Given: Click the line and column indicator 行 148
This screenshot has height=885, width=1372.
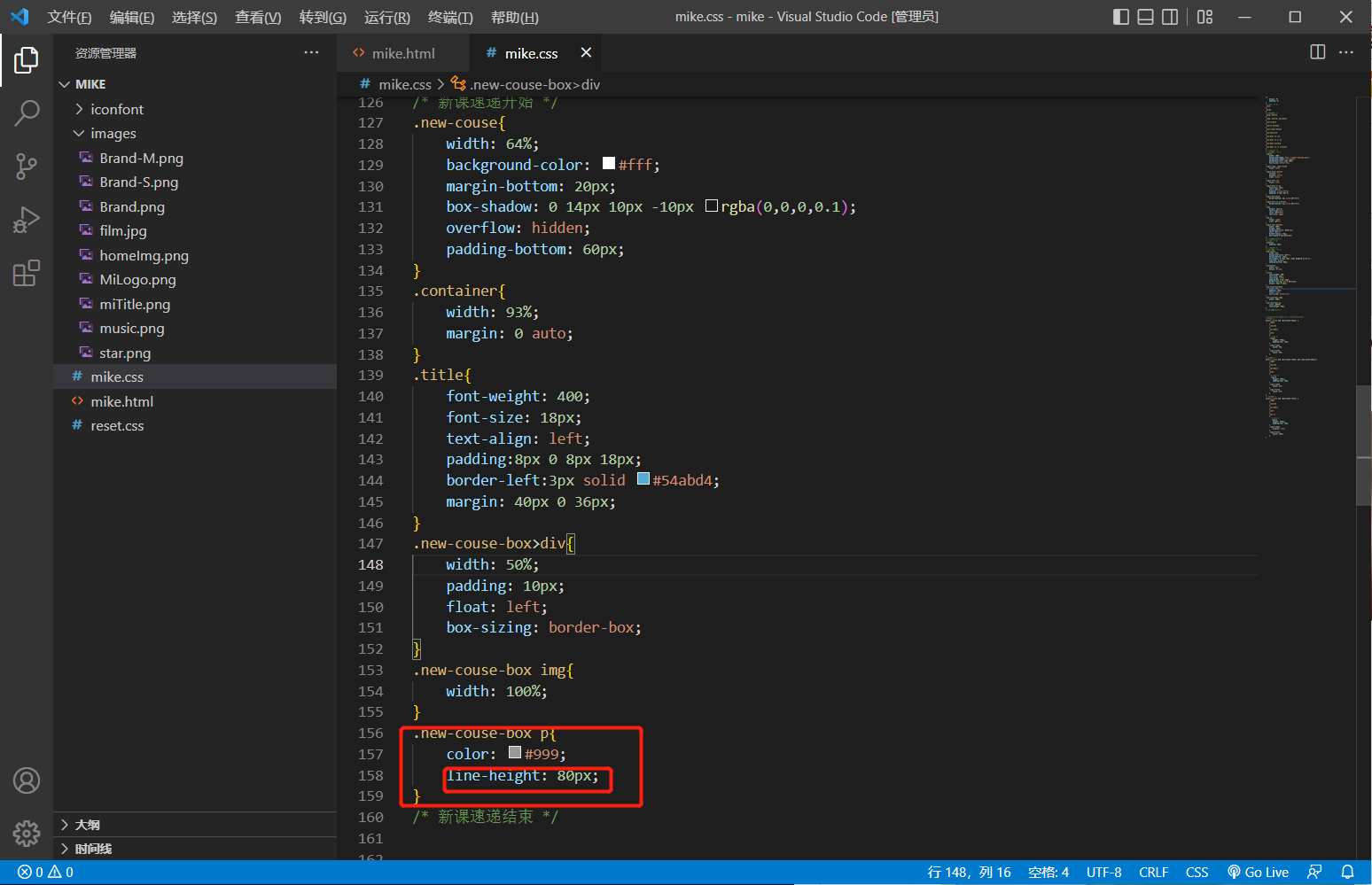Looking at the screenshot, I should click(969, 873).
